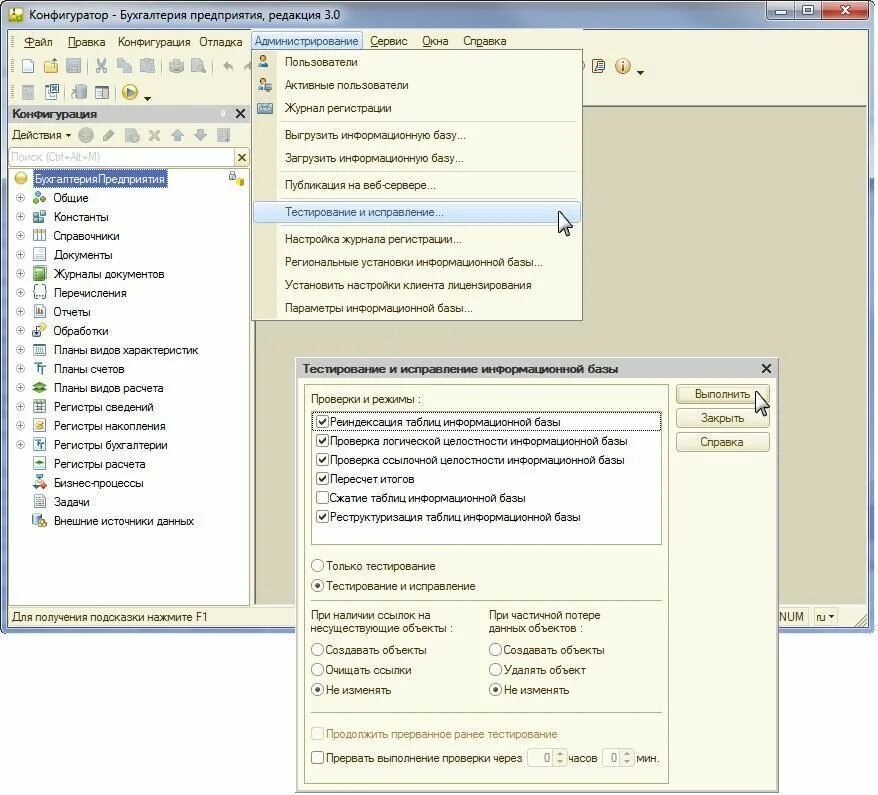This screenshot has width=878, height=795.
Task: Open the Сервис menu
Action: click(389, 41)
